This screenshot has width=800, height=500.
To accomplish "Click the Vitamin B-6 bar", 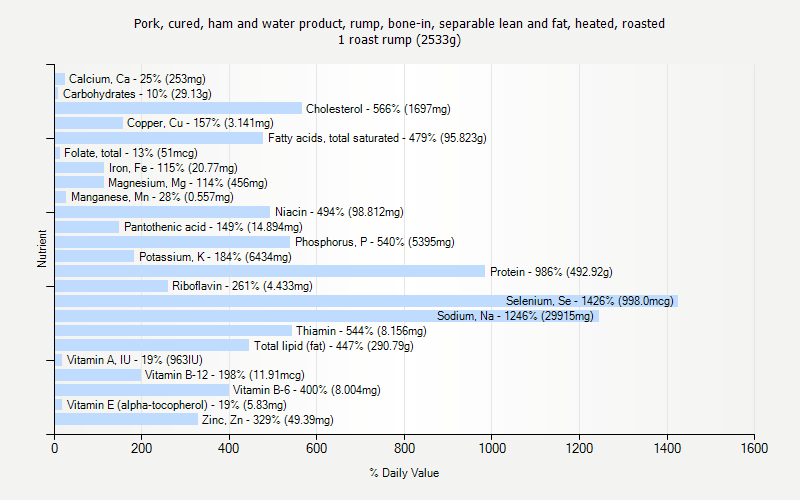I will [x=142, y=390].
